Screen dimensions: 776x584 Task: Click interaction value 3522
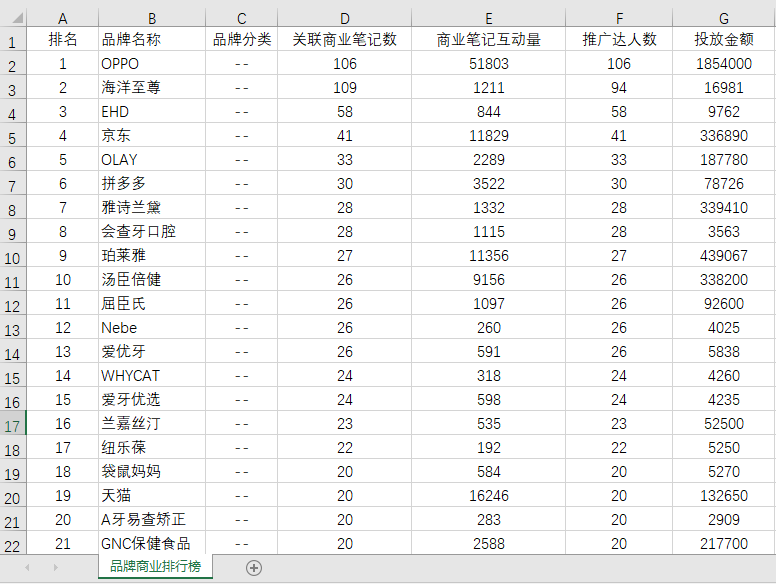point(488,184)
